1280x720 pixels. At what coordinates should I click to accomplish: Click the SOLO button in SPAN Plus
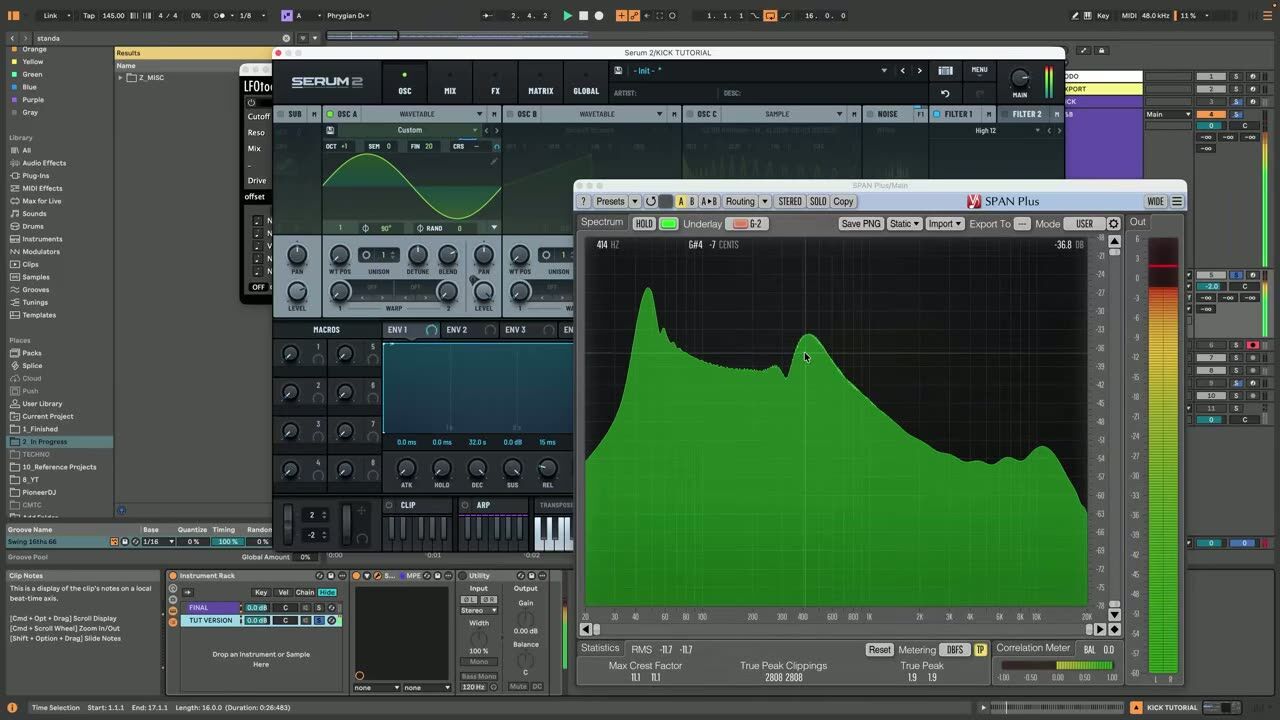818,201
